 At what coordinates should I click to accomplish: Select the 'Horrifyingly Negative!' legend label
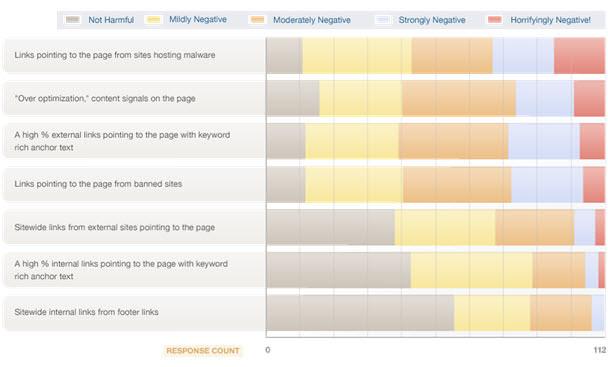(550, 20)
